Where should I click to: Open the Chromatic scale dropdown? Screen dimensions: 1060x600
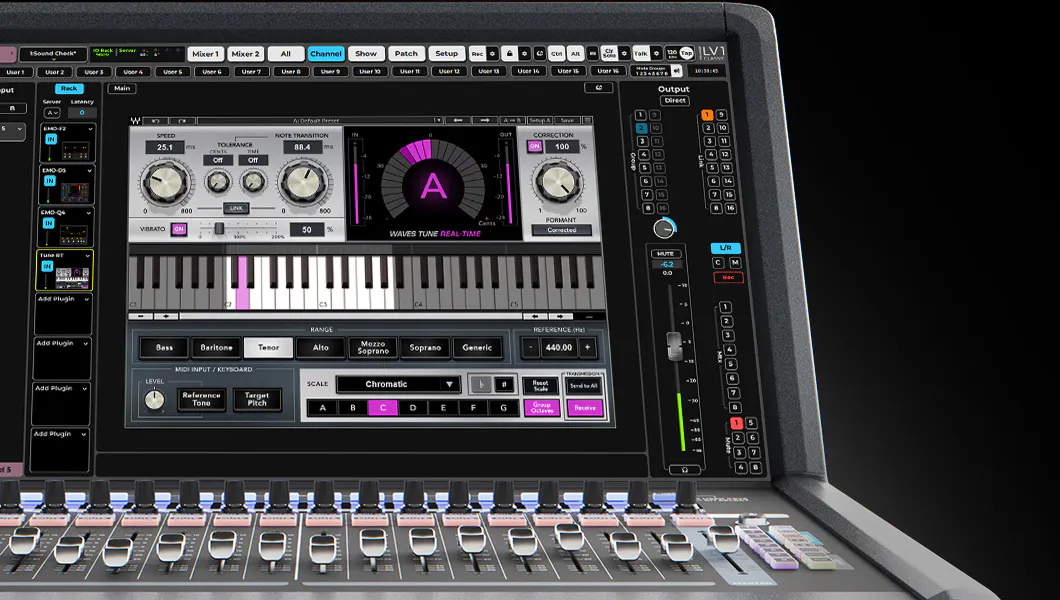click(398, 384)
